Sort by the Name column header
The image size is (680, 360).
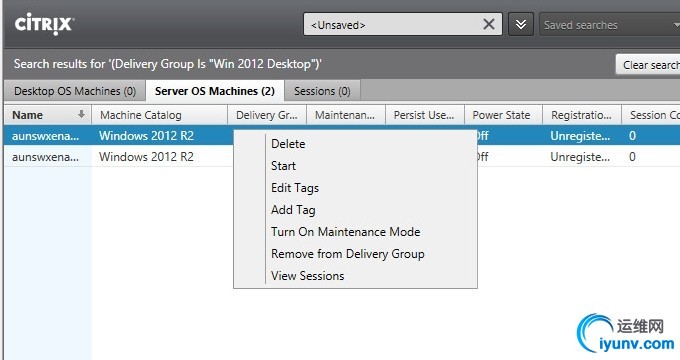[48, 115]
